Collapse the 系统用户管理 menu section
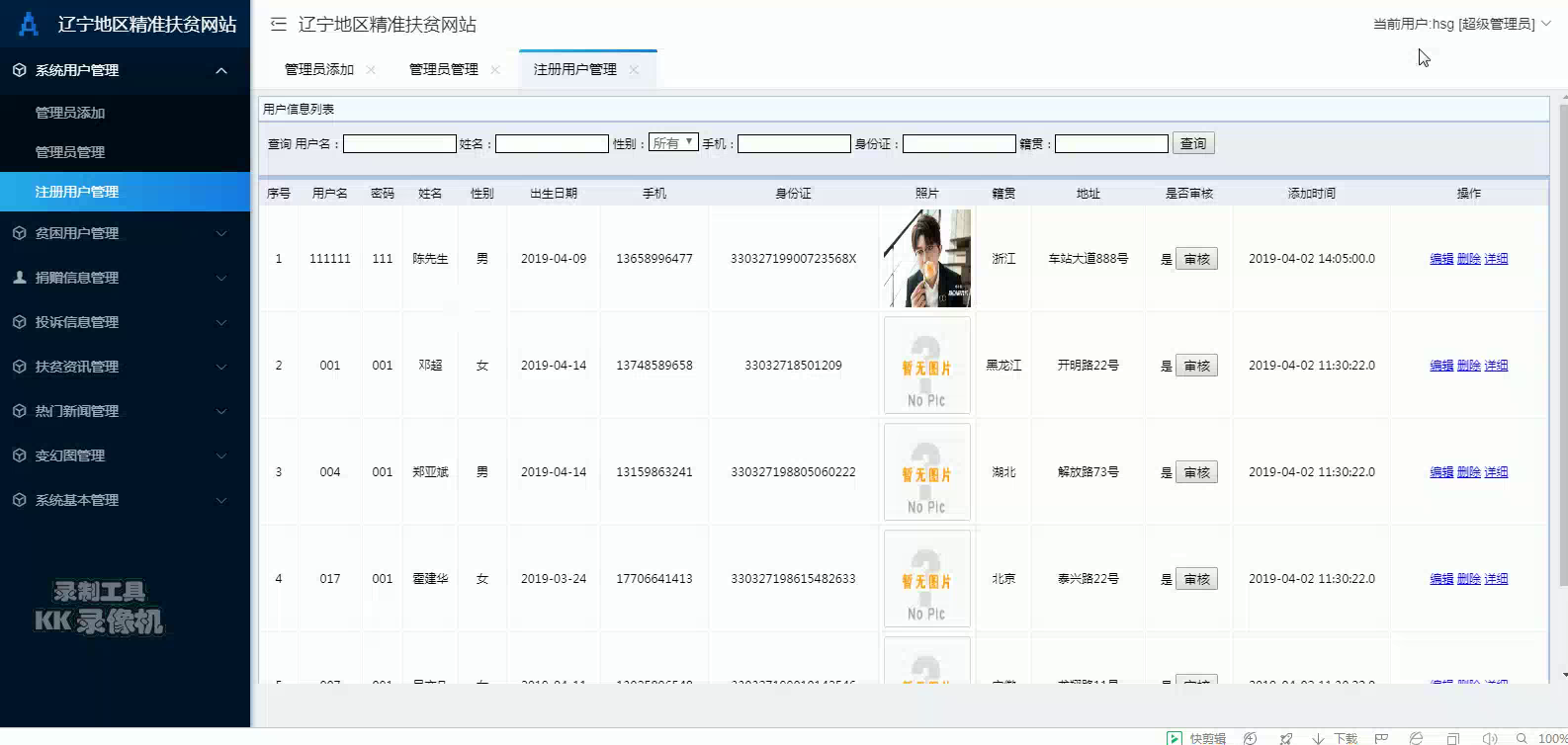 221,70
